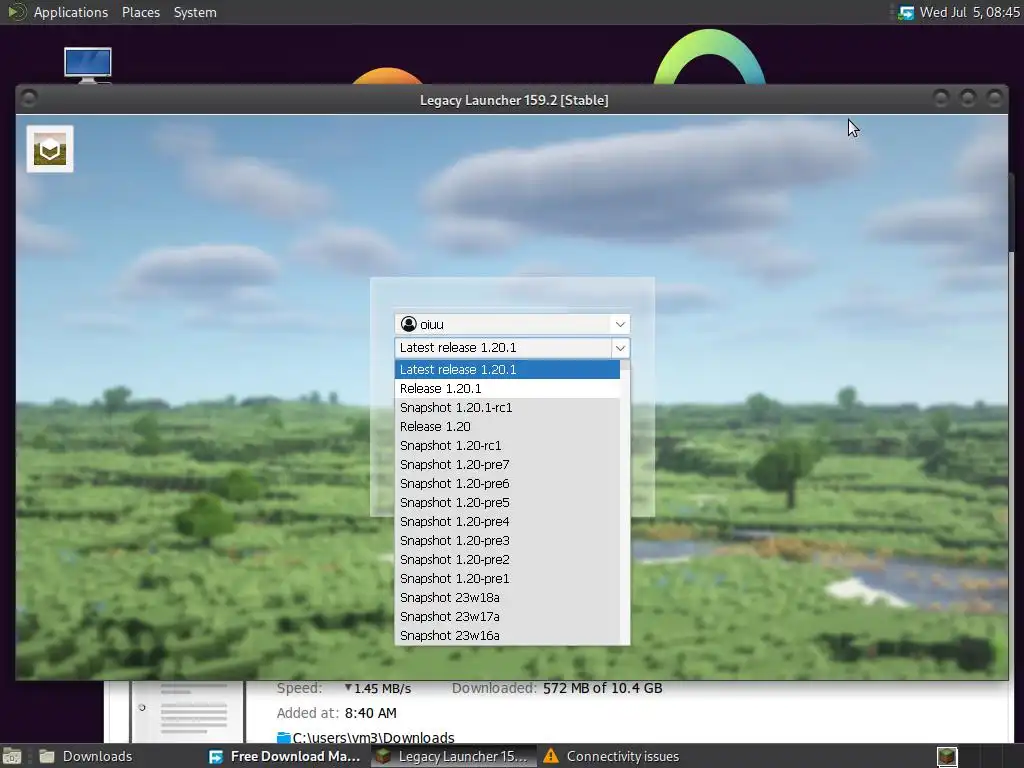Select Snapshot 1.20-pre3

507,540
